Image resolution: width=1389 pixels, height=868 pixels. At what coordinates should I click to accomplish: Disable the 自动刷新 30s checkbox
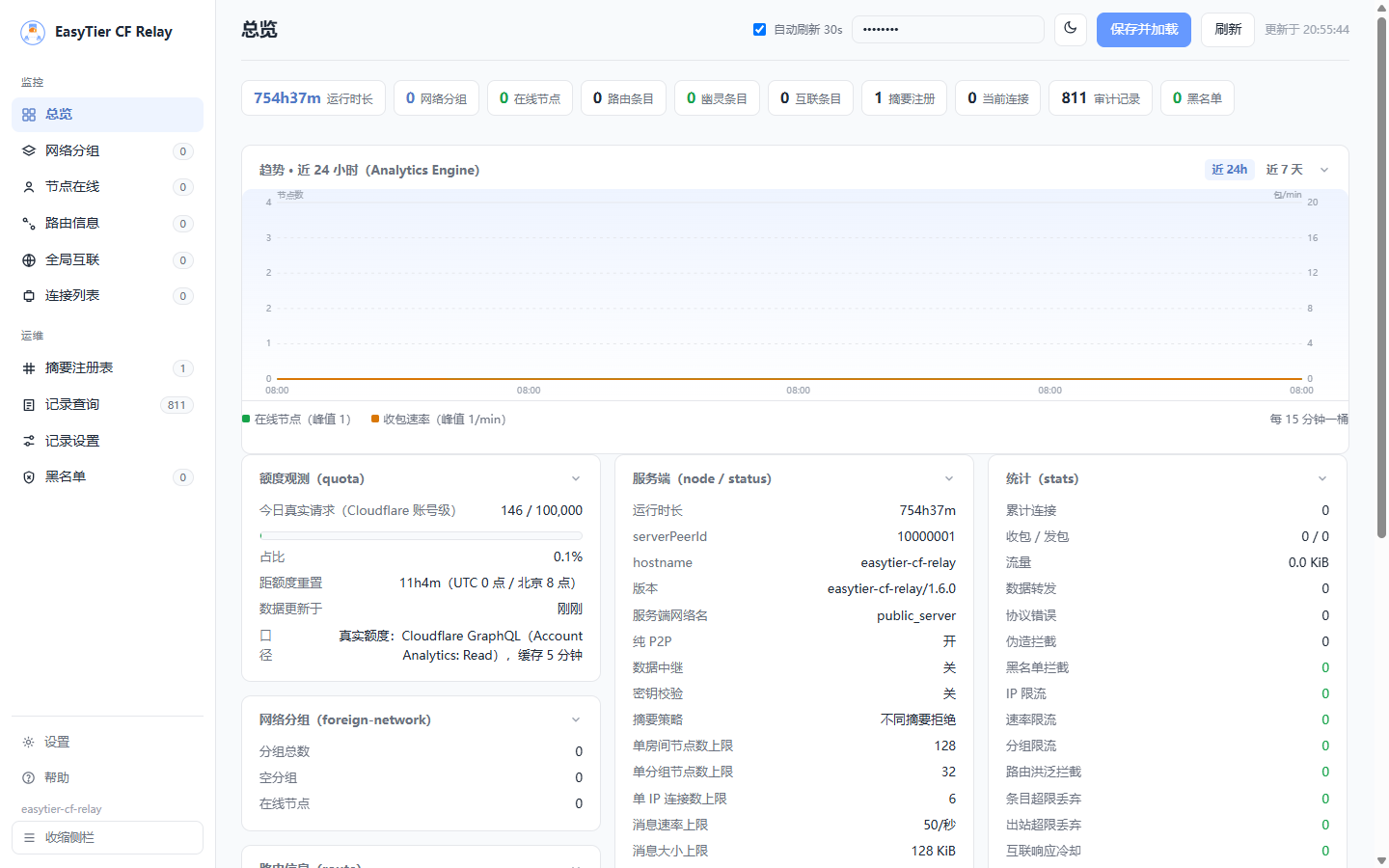[x=759, y=30]
